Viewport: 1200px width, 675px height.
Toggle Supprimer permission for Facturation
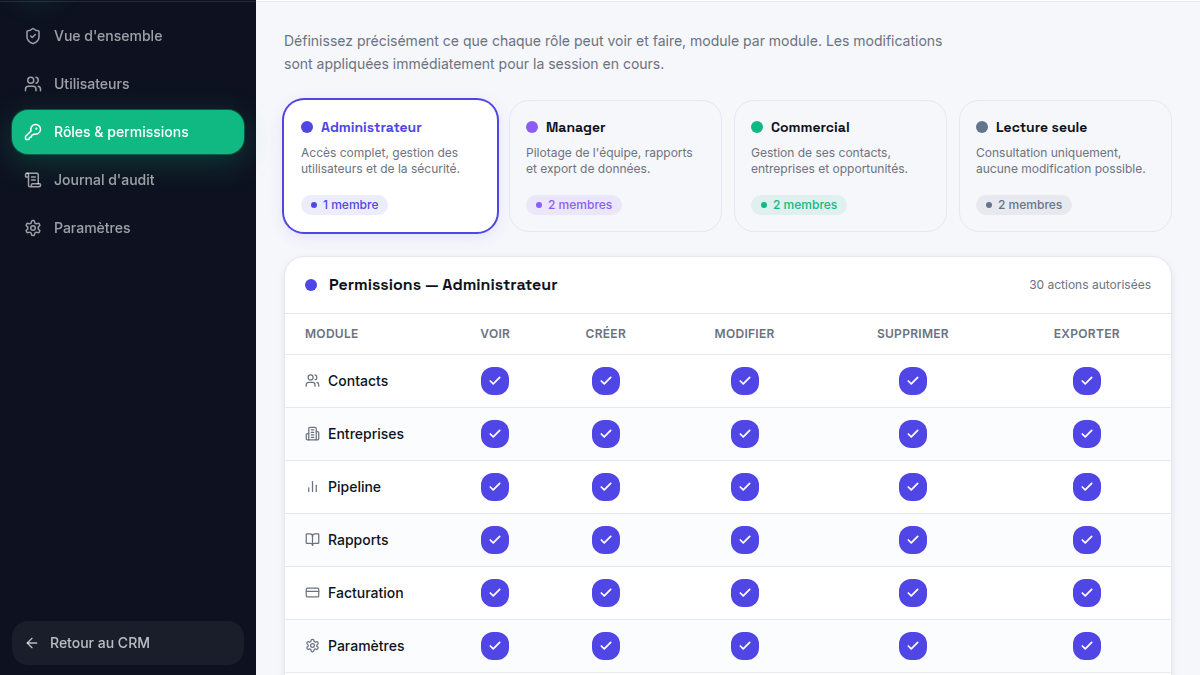pos(913,593)
